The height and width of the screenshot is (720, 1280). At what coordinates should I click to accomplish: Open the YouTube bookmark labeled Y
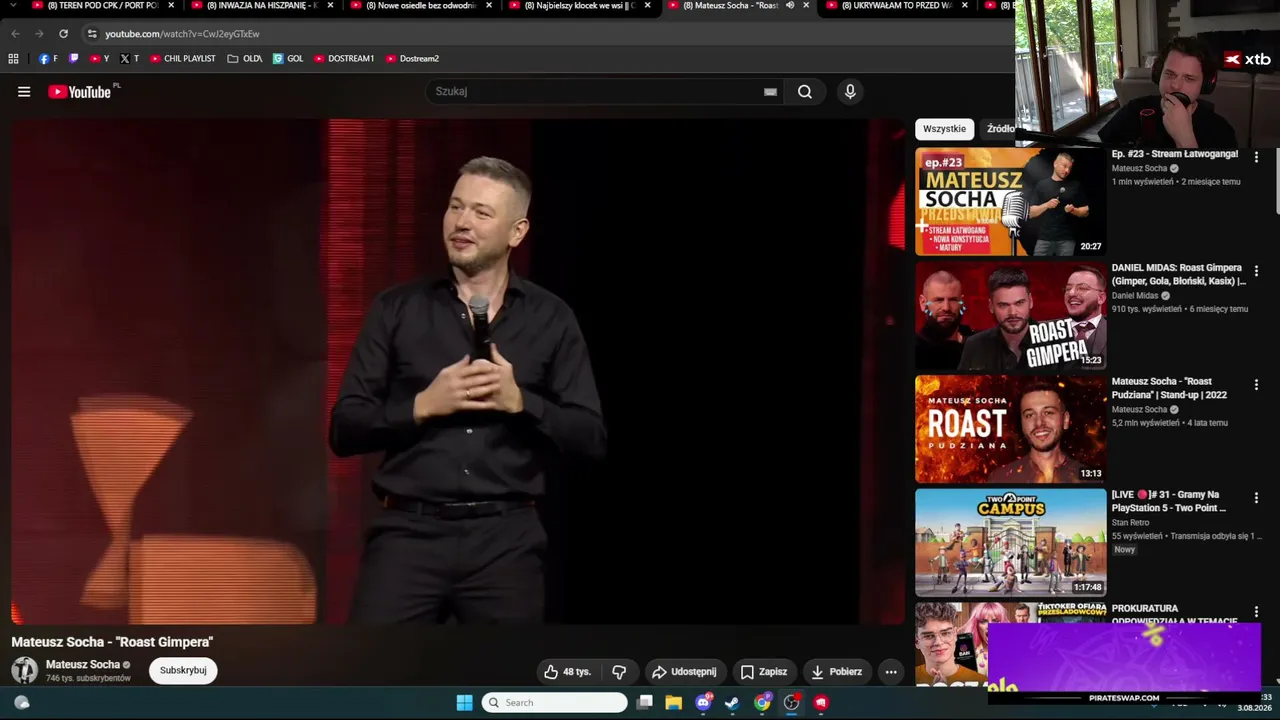click(100, 59)
